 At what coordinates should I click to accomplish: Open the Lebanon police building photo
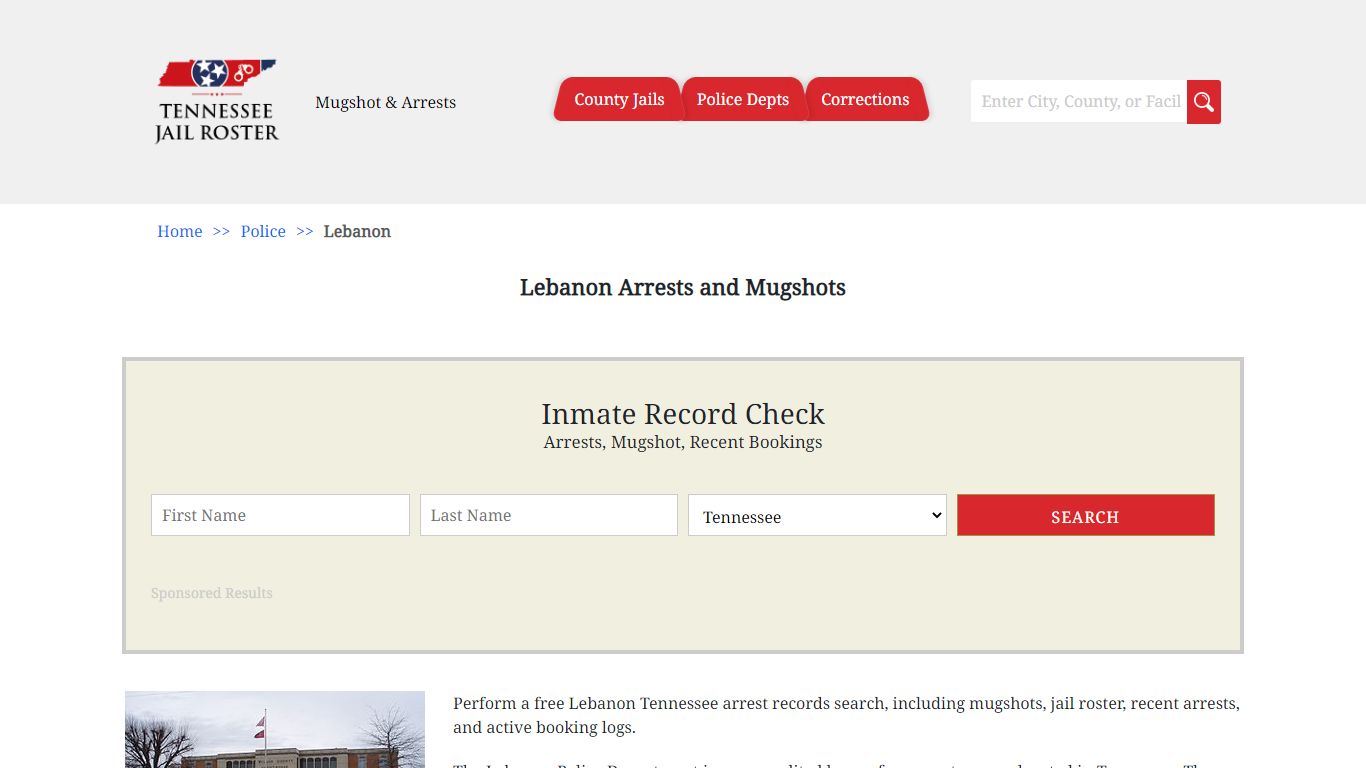coord(275,729)
